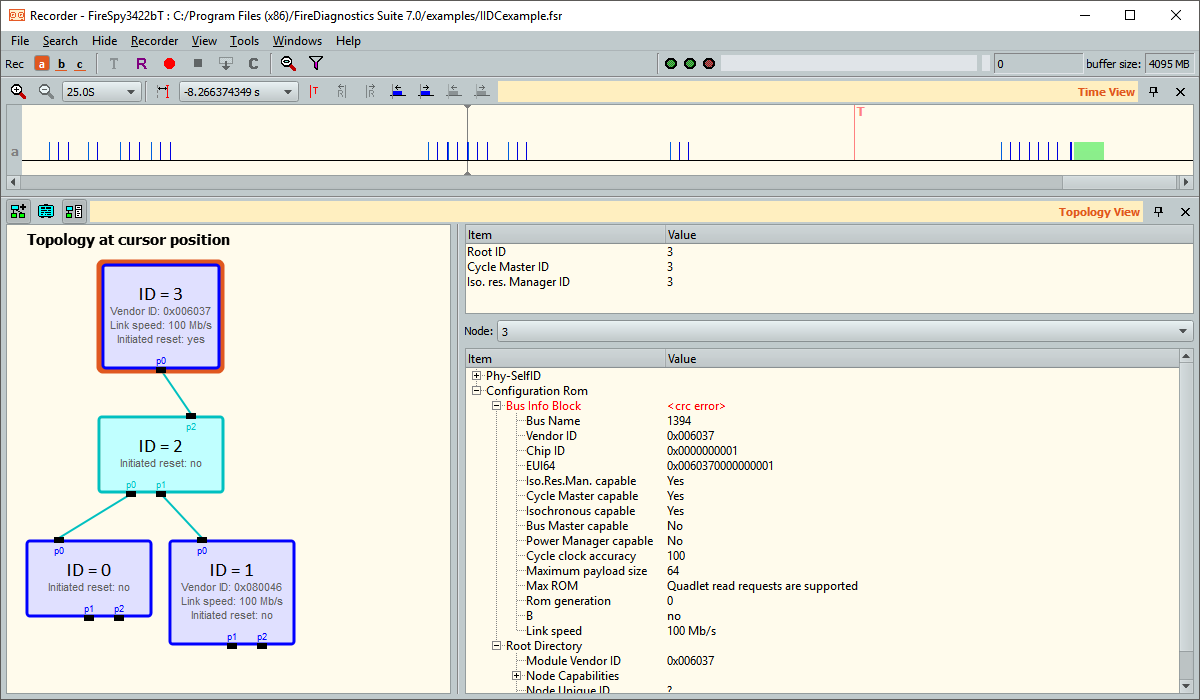Select the Cycle Master ID row
The width and height of the screenshot is (1200, 700).
coord(829,267)
